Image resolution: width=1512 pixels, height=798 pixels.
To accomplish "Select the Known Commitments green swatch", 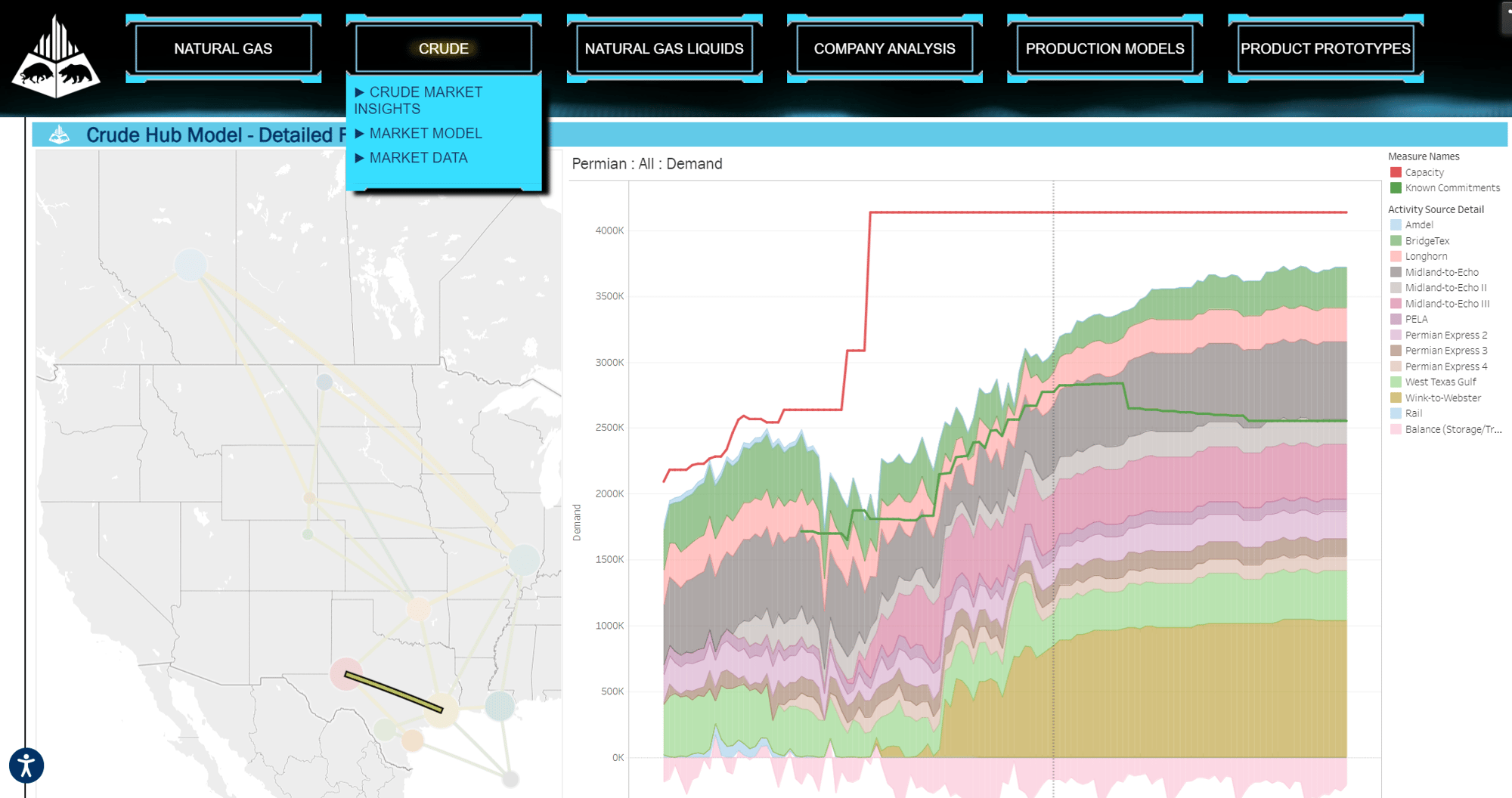I will click(1396, 188).
